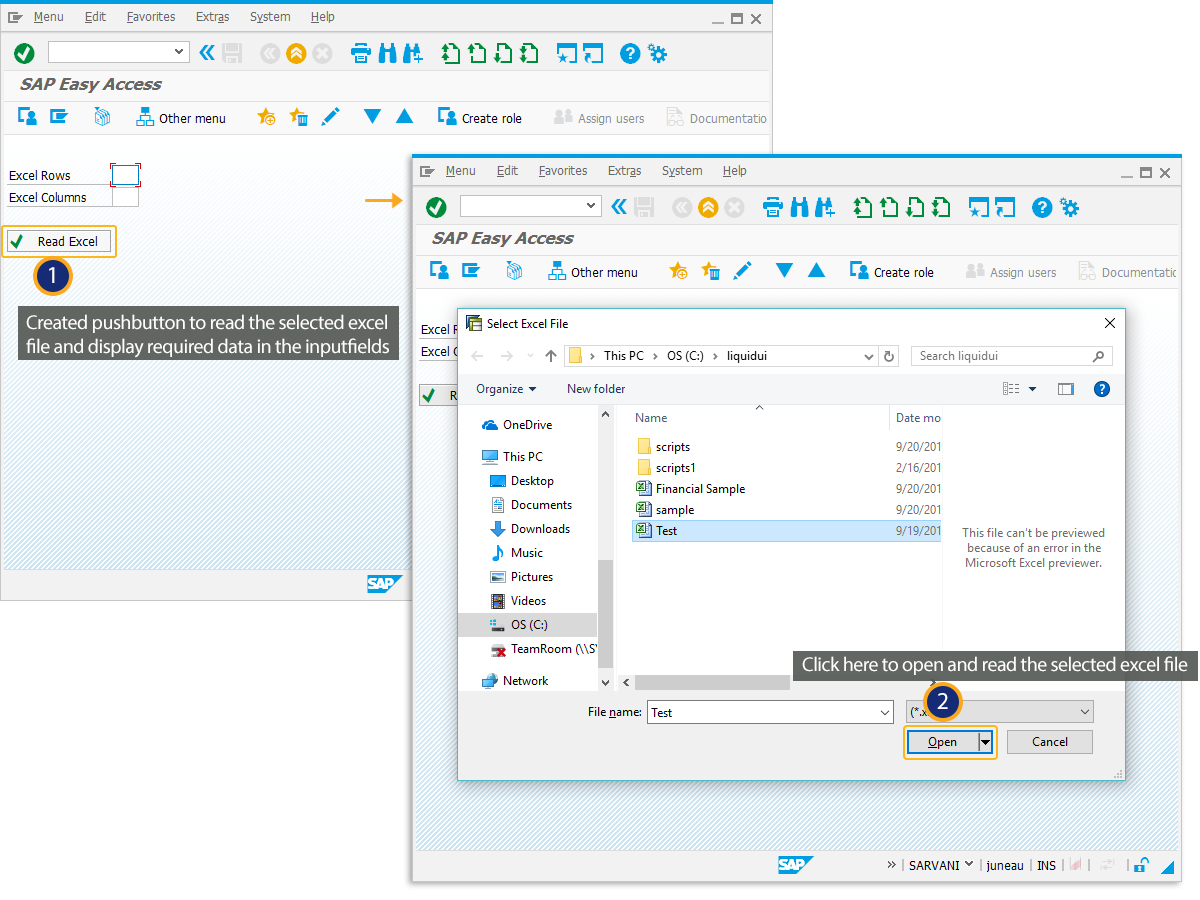Image resolution: width=1200 pixels, height=900 pixels.
Task: Click the Read Excel pushbutton in the back window
Action: pos(59,241)
